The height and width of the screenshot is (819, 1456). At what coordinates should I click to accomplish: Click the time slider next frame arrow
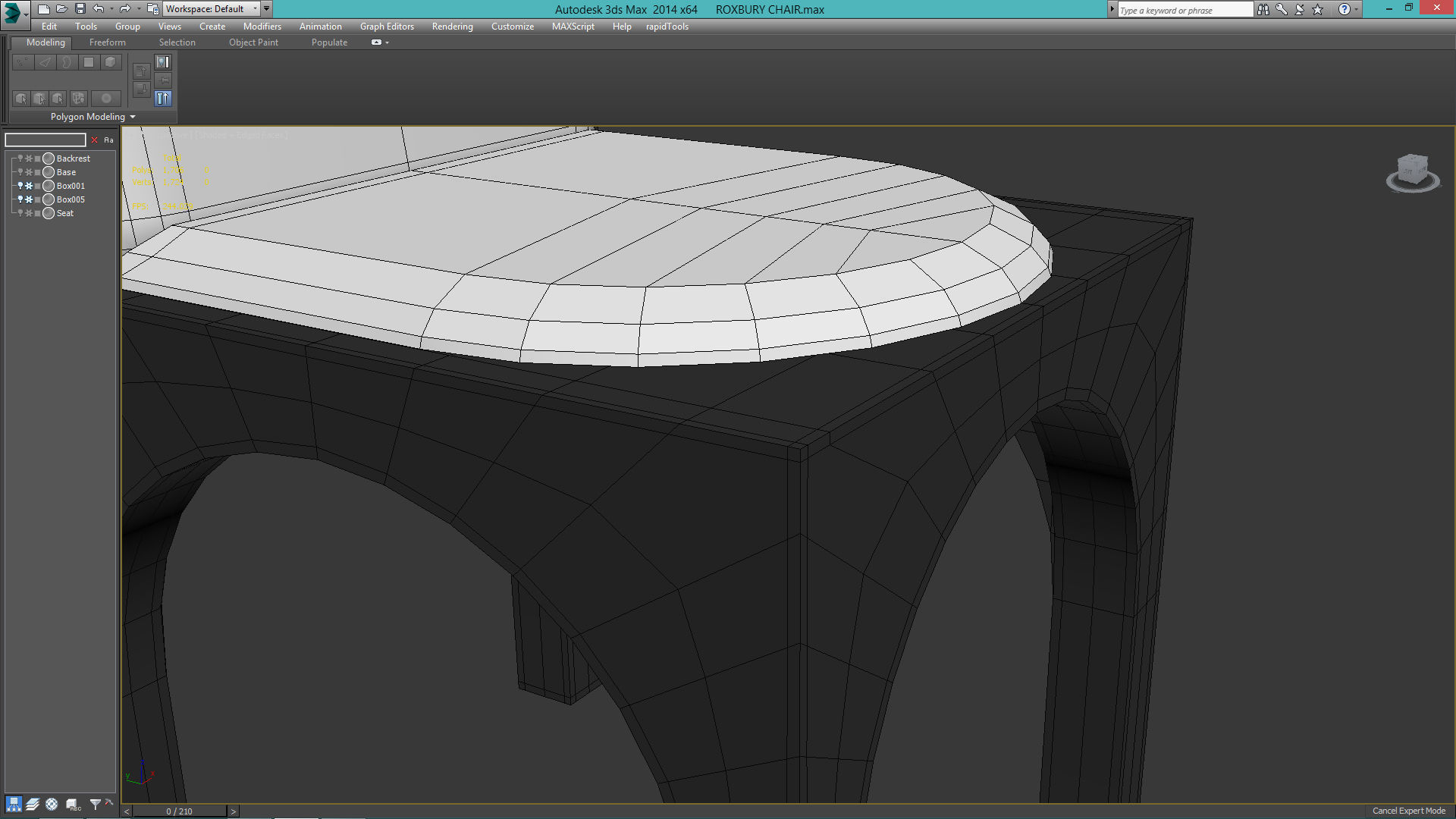234,811
